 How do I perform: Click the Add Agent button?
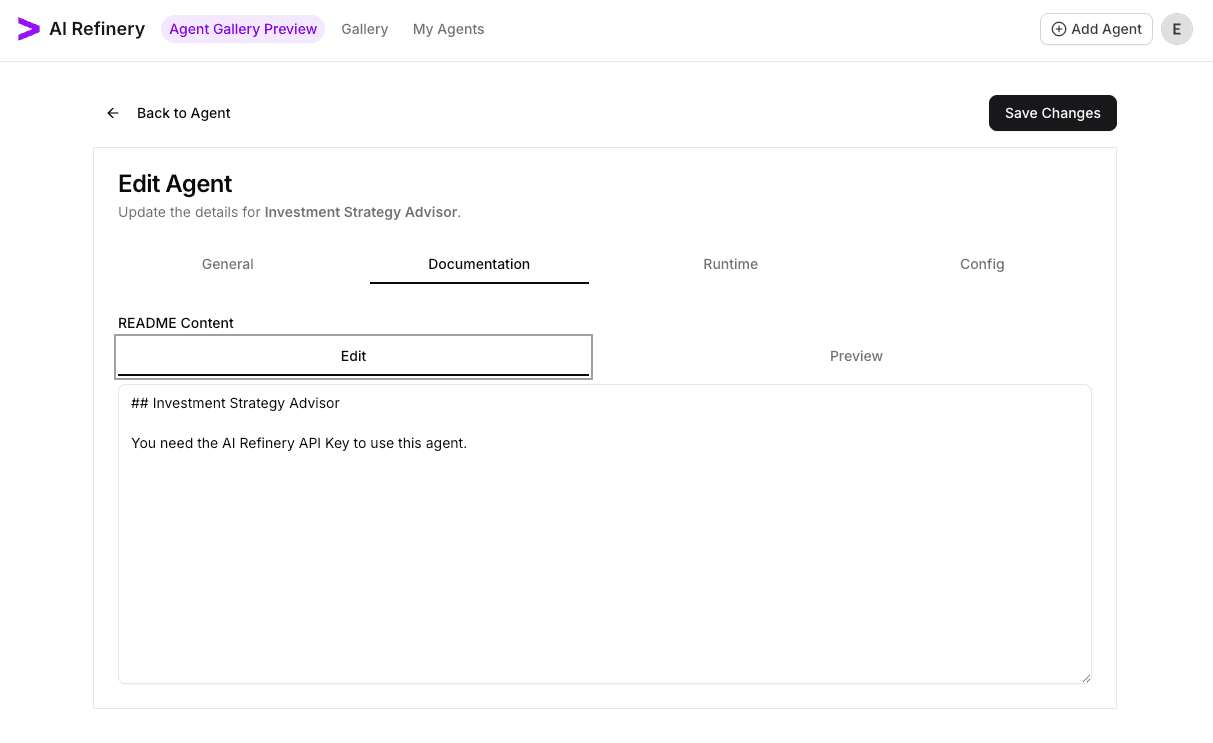[x=1096, y=29]
